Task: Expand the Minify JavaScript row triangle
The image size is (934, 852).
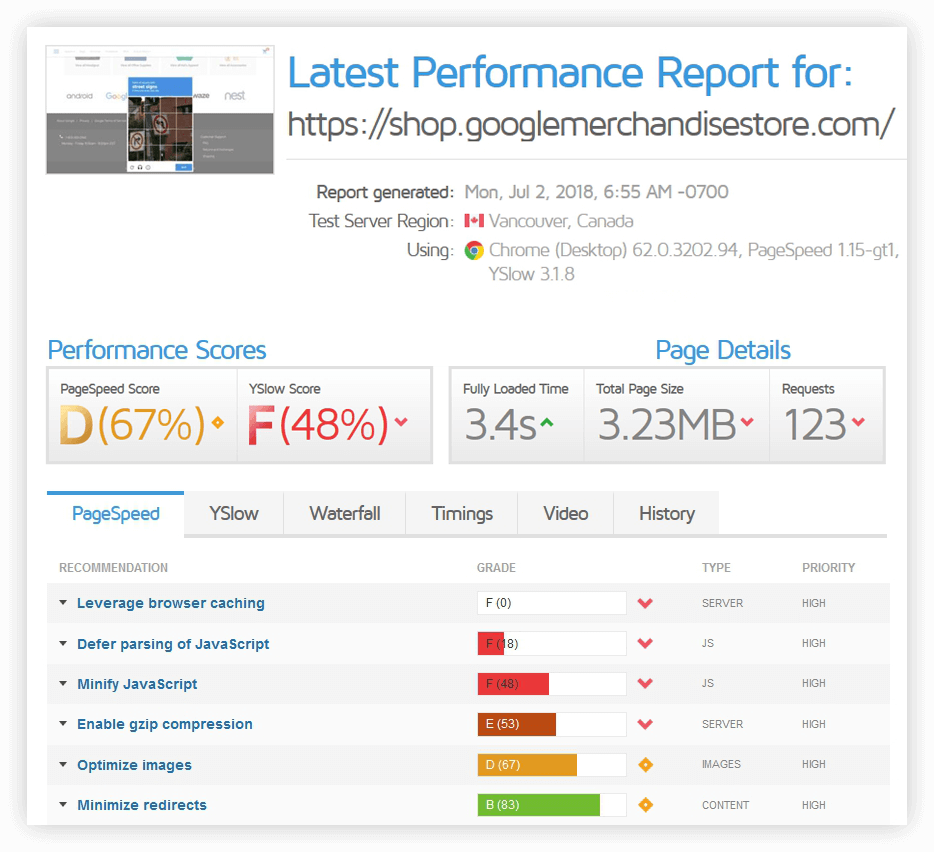Action: [x=63, y=683]
